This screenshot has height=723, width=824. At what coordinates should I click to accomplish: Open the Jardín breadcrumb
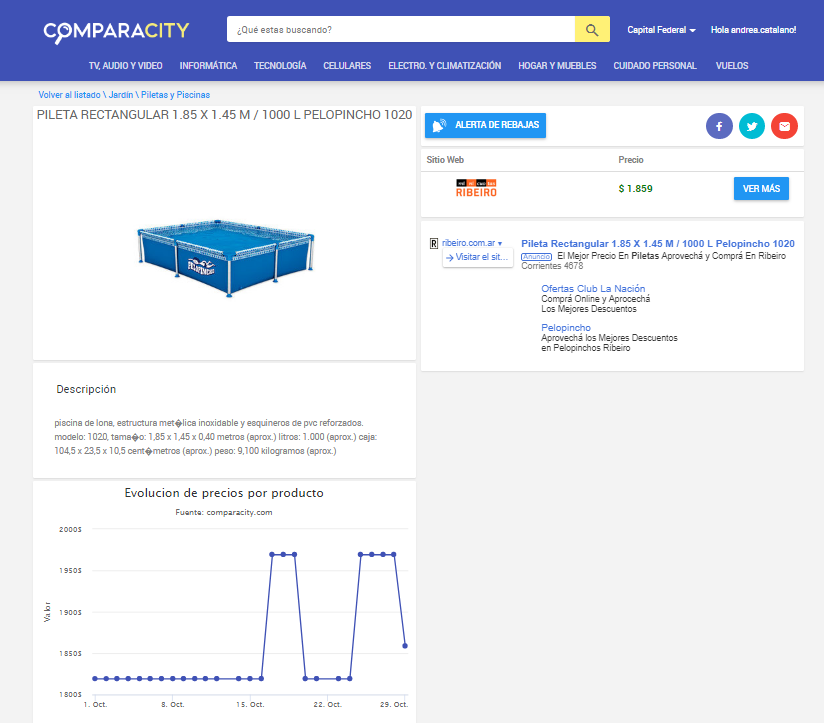pos(121,95)
